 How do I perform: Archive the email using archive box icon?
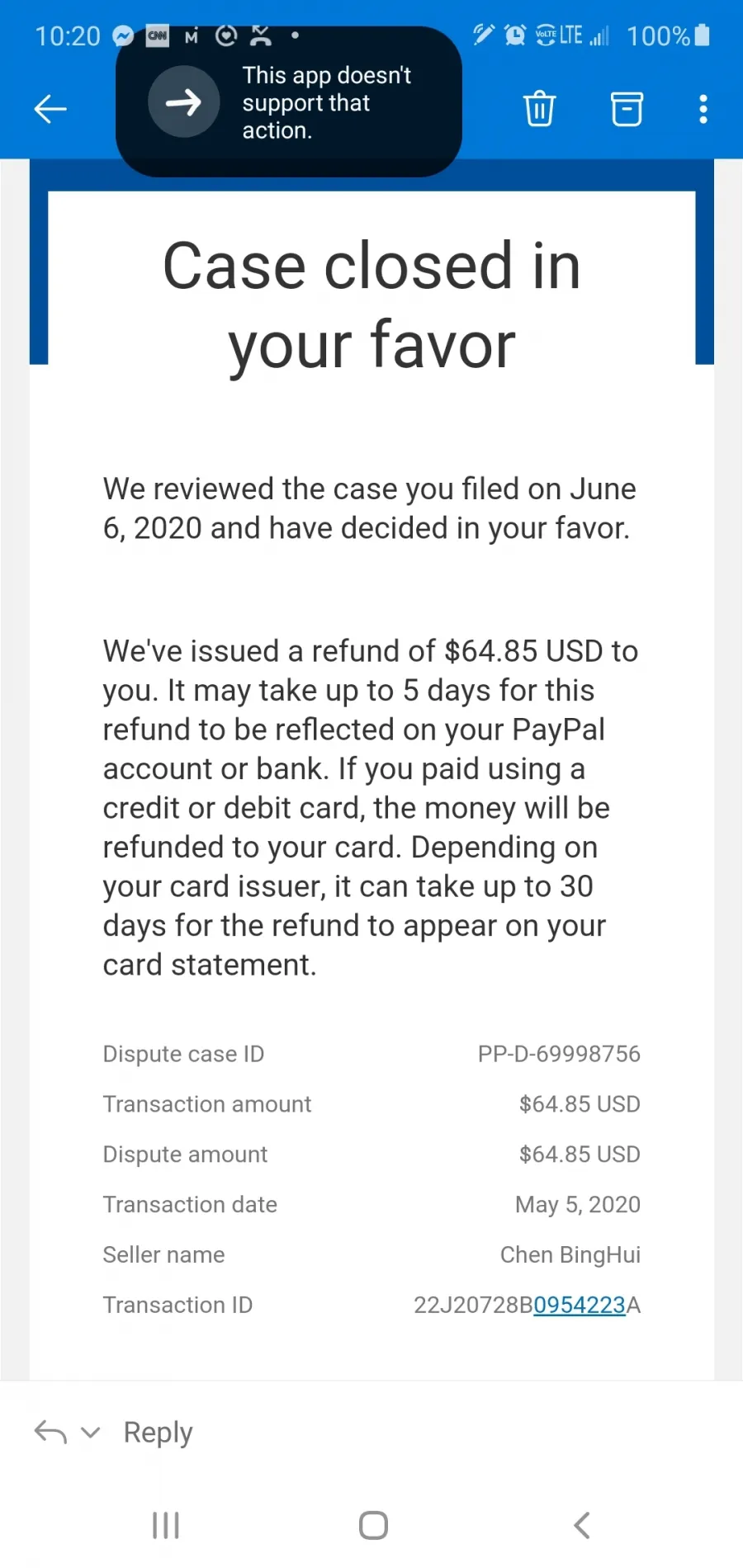[x=627, y=109]
